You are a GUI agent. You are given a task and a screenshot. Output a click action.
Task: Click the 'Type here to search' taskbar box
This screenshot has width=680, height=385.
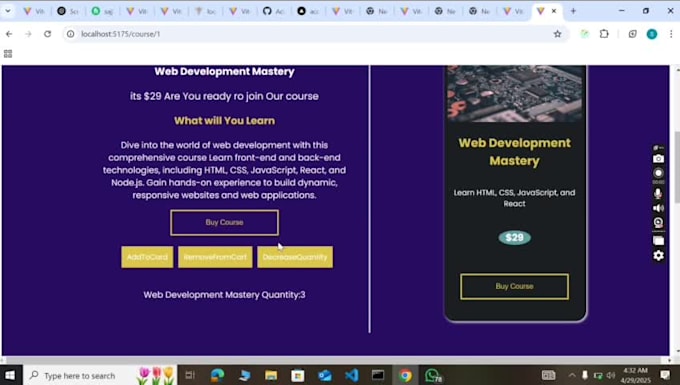100,375
